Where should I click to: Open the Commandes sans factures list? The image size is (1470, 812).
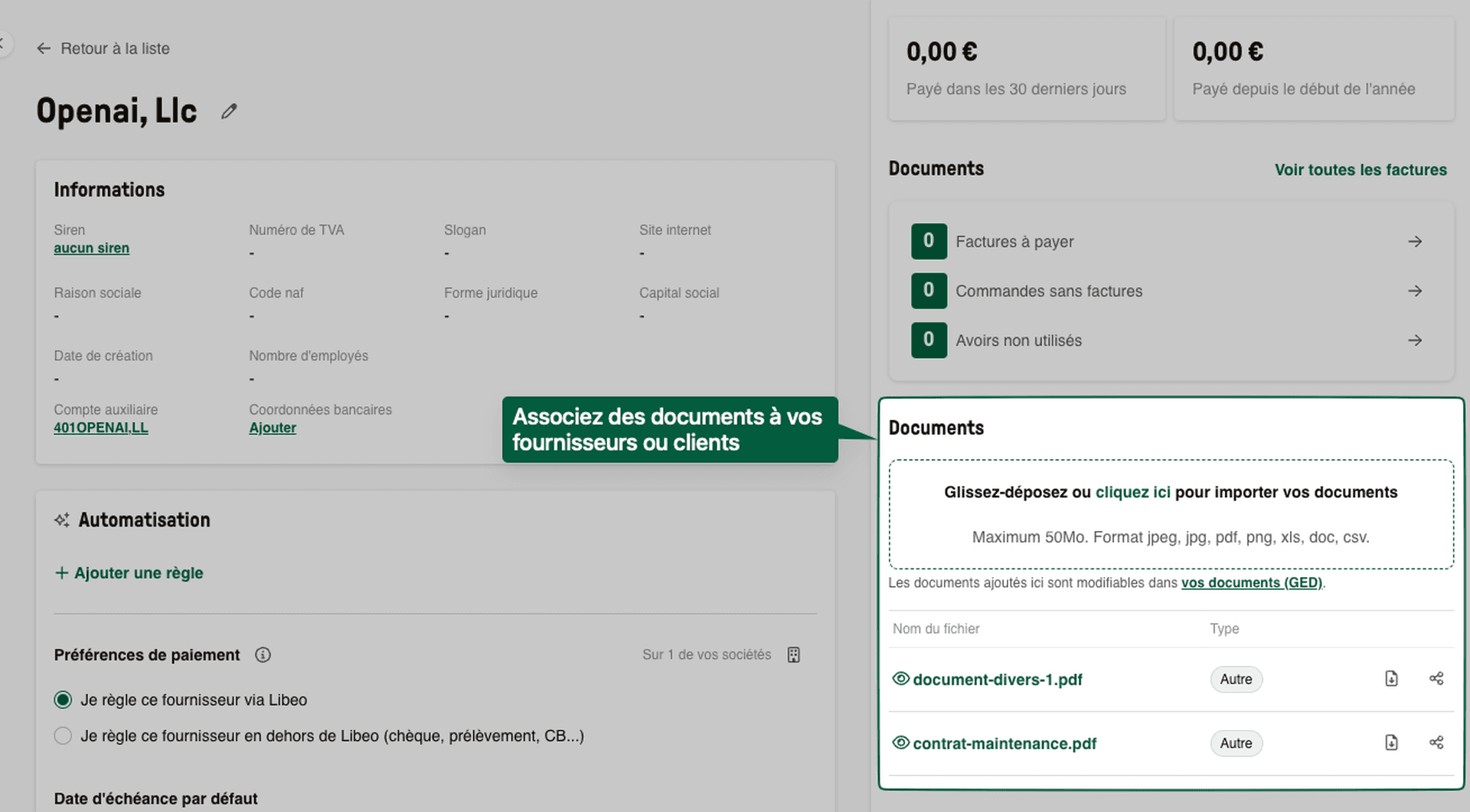[1416, 291]
